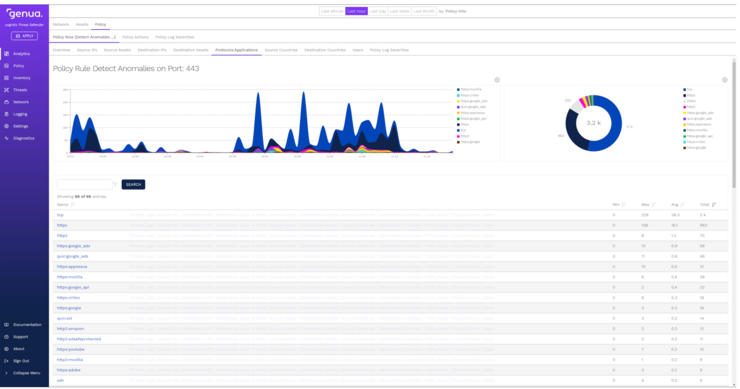Select Last Day time range
This screenshot has height=389, width=740.
(x=378, y=11)
